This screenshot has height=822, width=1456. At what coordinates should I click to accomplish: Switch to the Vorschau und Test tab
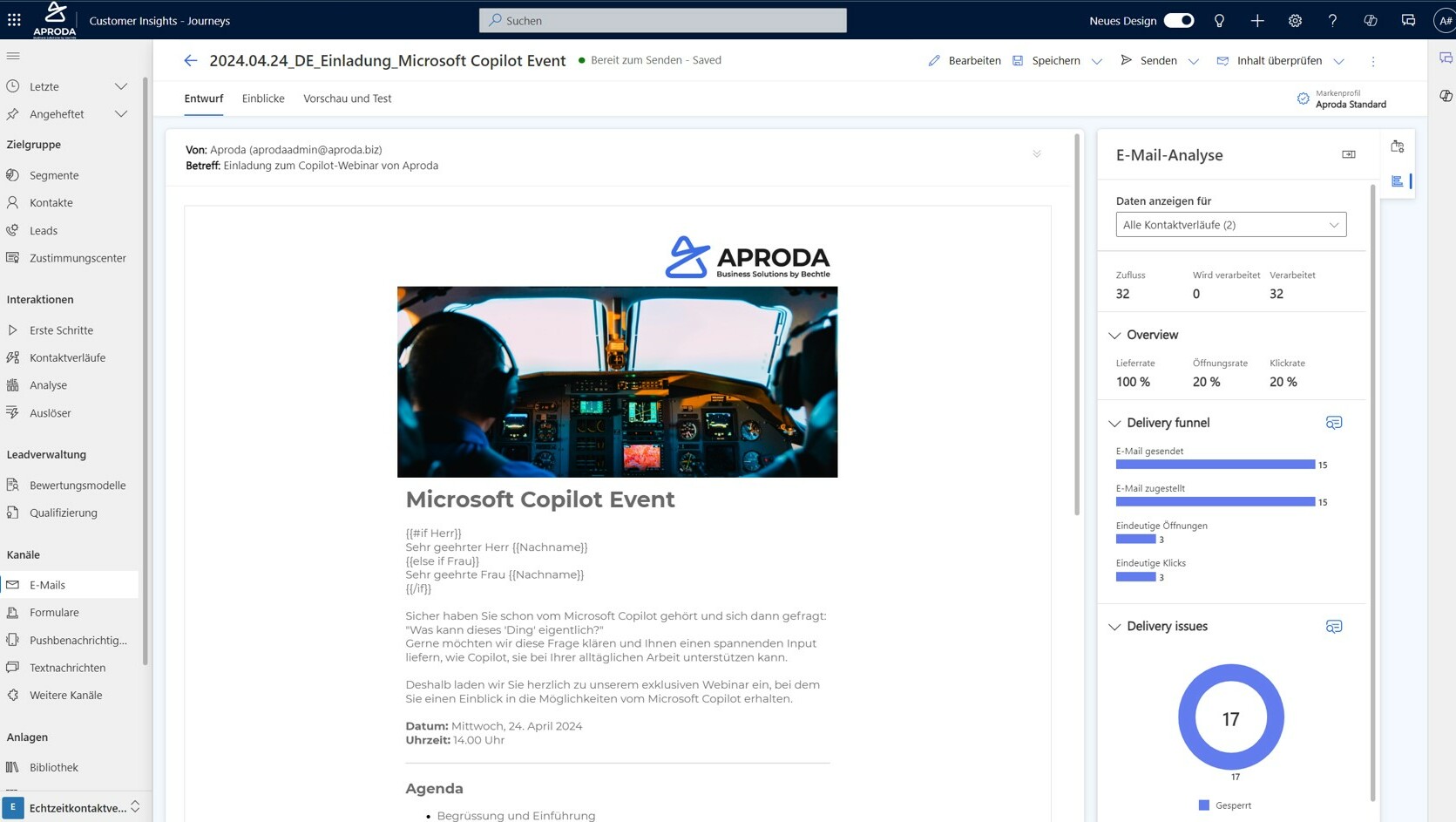tap(347, 99)
